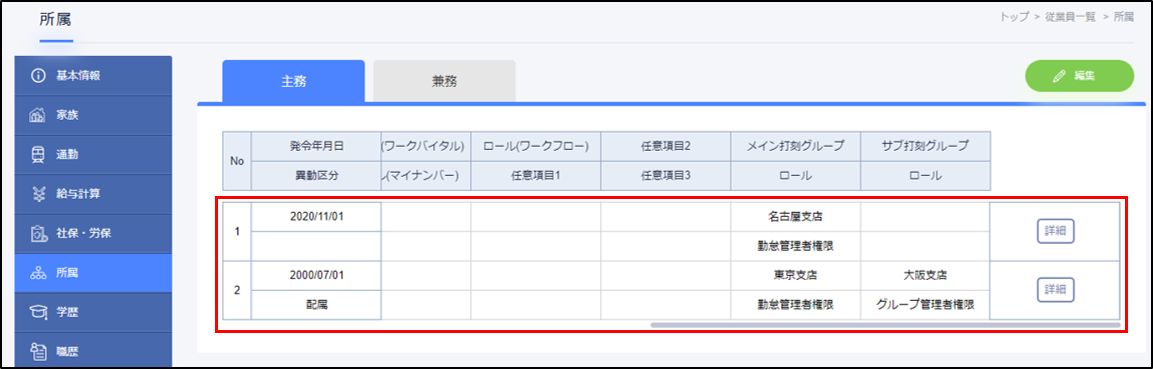The height and width of the screenshot is (369, 1153).
Task: Select the 家族 house icon in sidebar
Action: coord(39,115)
